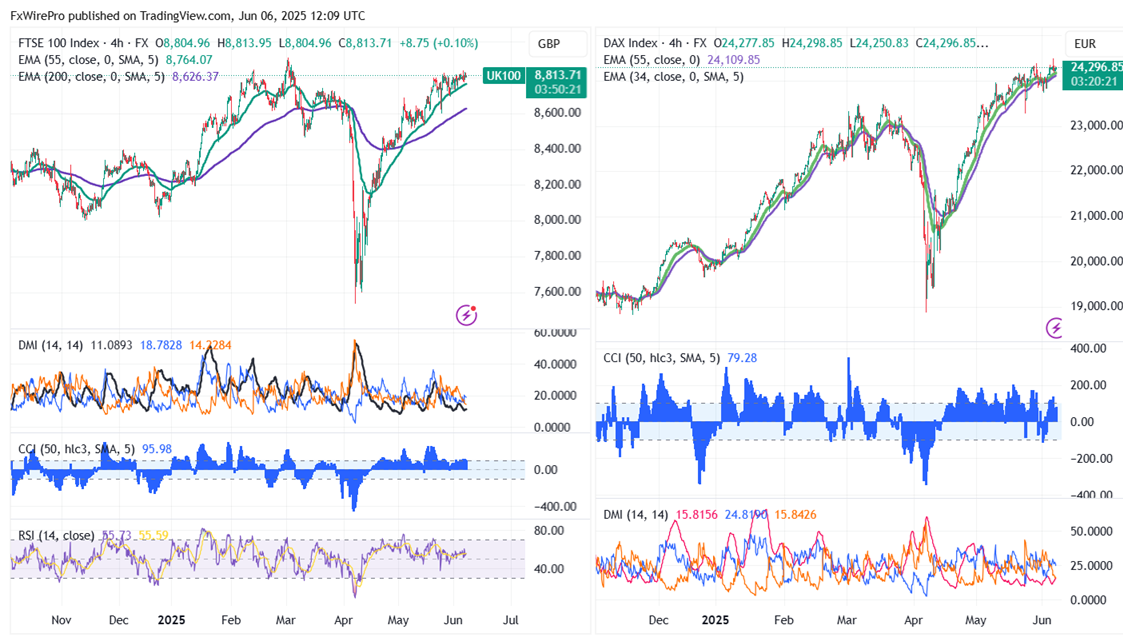The height and width of the screenshot is (637, 1123).
Task: Click the DAX EMA 55 value 24,109.85
Action: click(x=733, y=60)
